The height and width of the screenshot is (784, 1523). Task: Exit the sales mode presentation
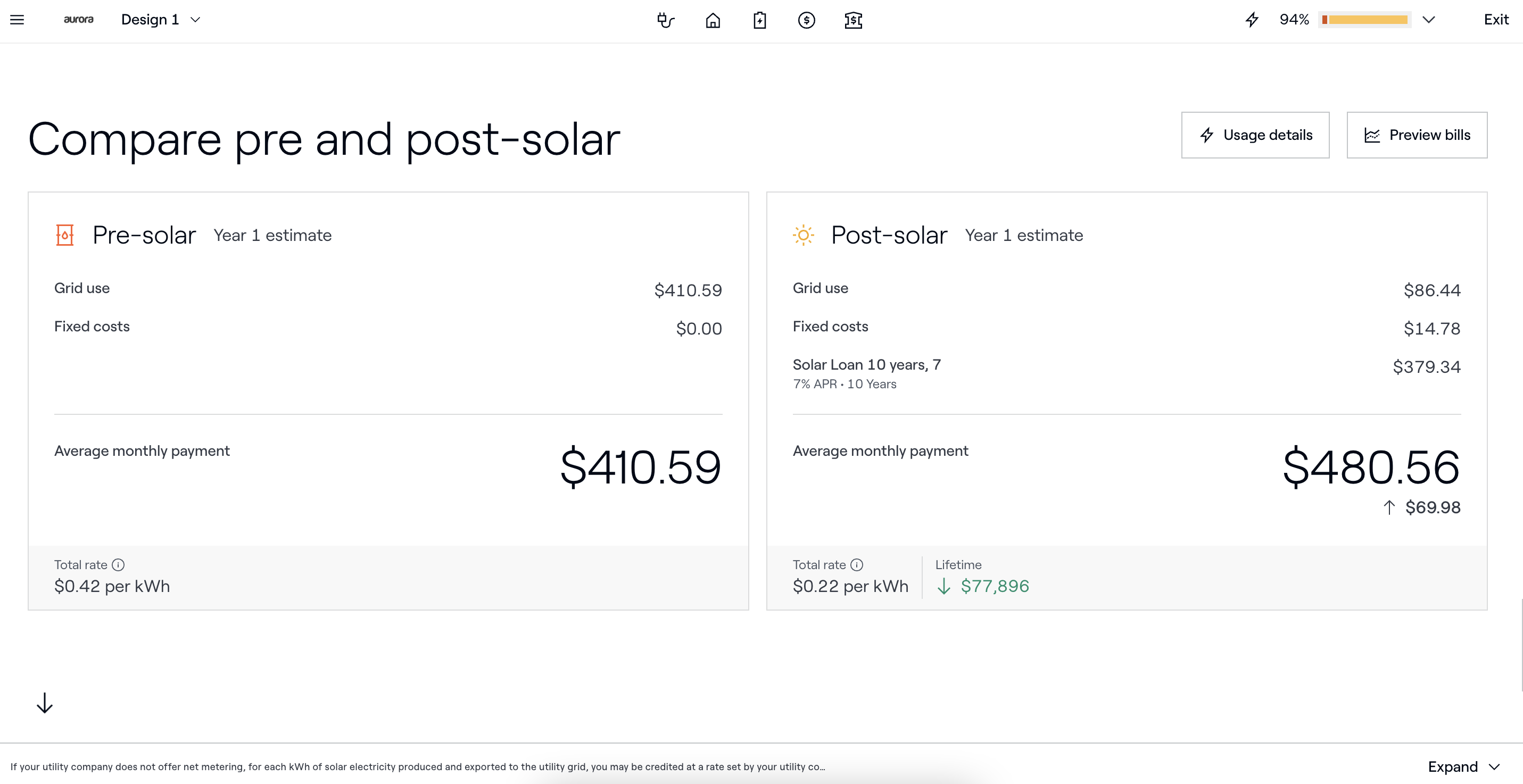pos(1496,20)
